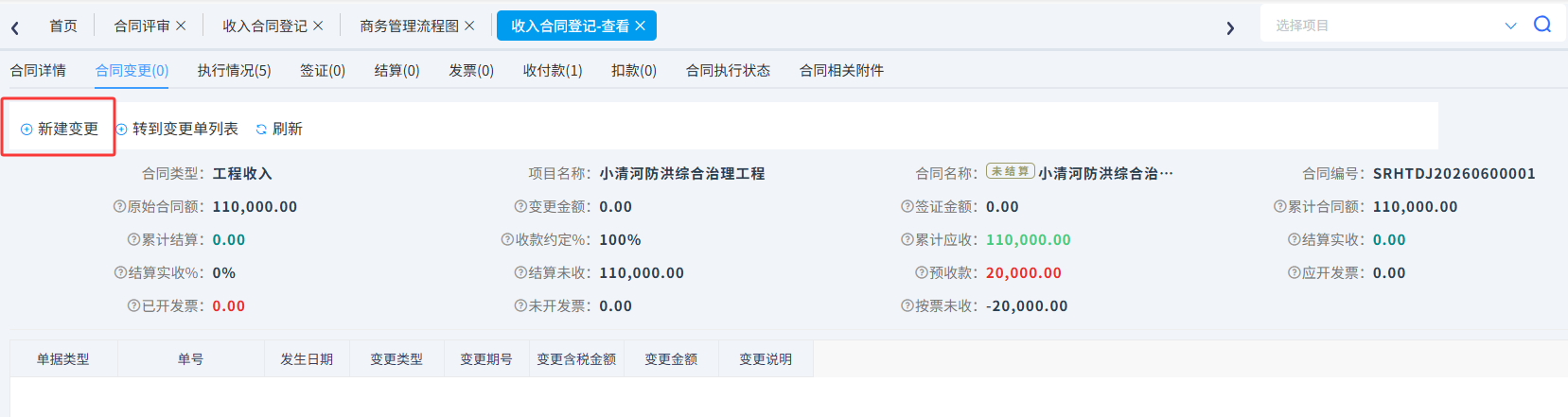The width and height of the screenshot is (1568, 417).
Task: Click help icon beside 累计合同额
Action: (x=1279, y=206)
